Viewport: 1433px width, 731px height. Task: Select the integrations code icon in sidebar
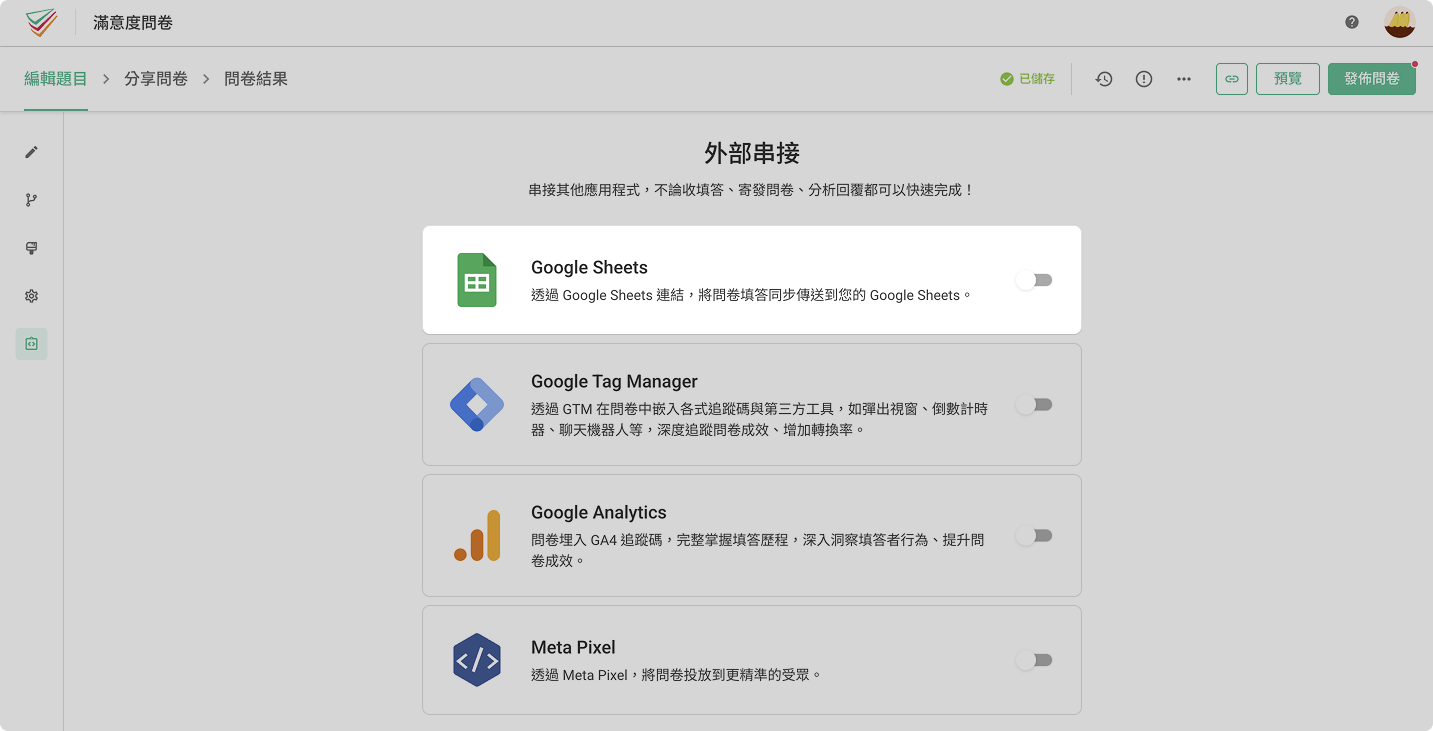coord(32,344)
